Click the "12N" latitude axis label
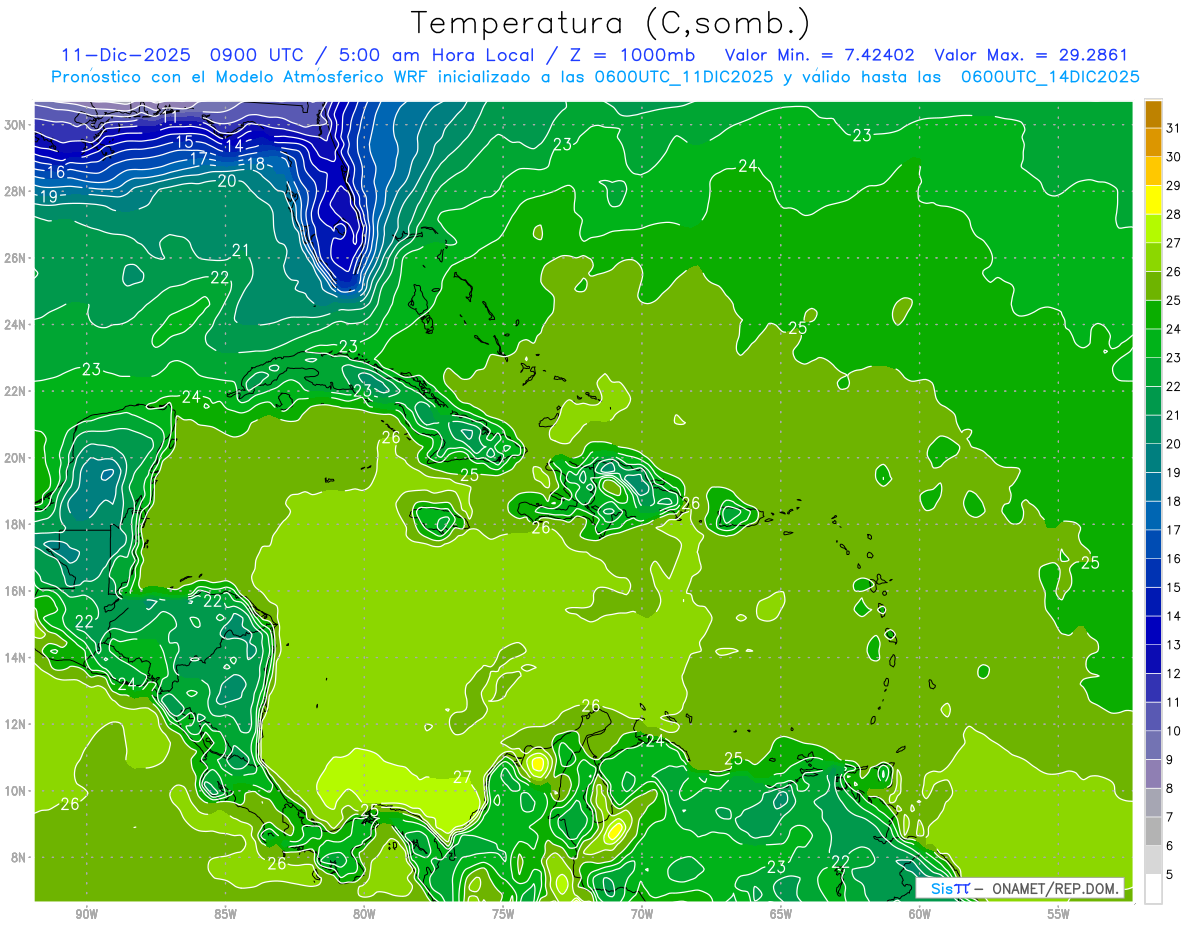This screenshot has height=927, width=1200. click(x=15, y=724)
